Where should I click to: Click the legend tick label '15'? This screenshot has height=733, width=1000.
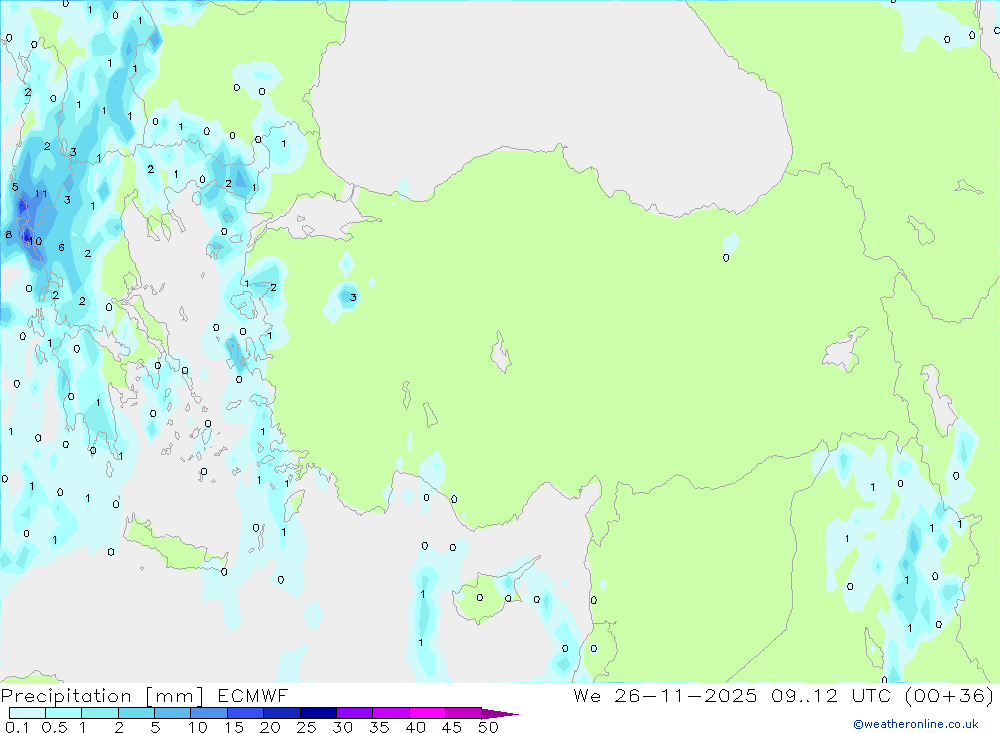[x=233, y=727]
